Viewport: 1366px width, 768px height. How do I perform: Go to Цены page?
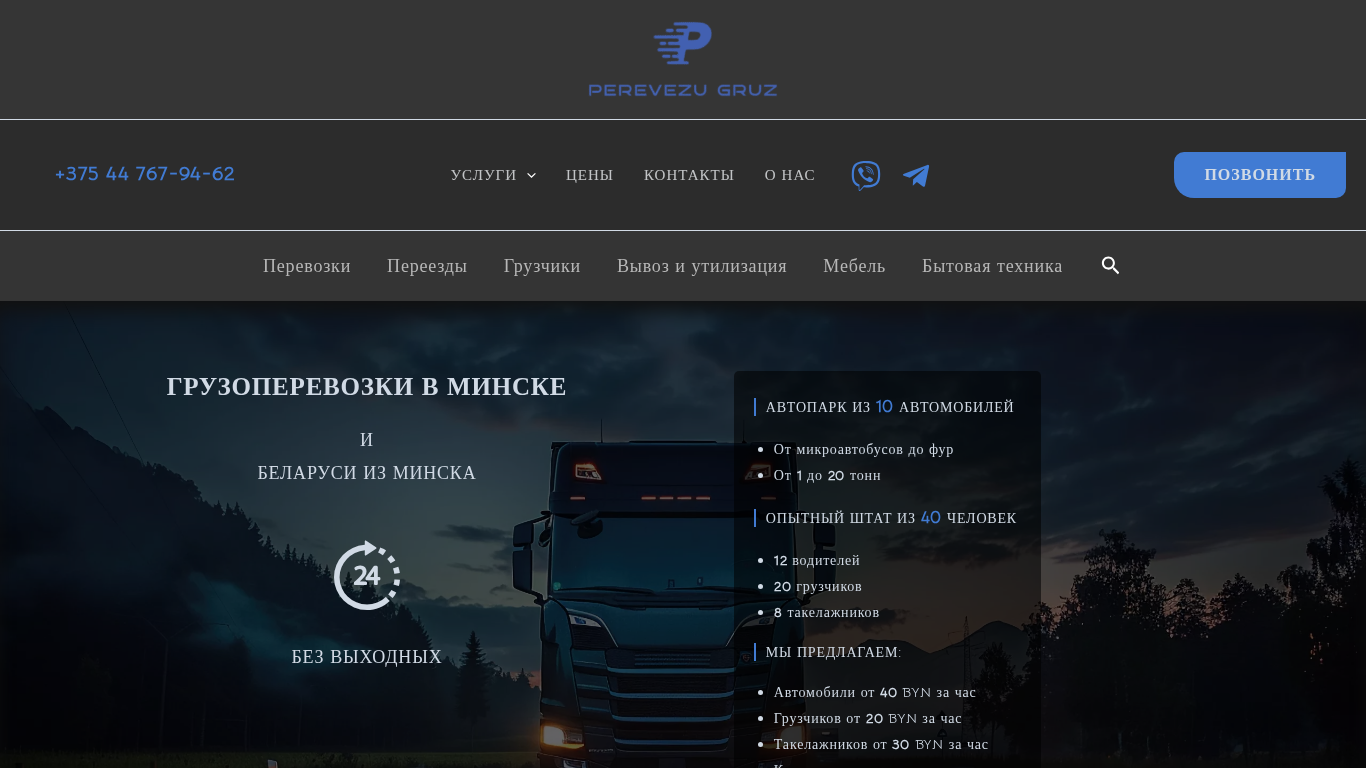pyautogui.click(x=590, y=175)
